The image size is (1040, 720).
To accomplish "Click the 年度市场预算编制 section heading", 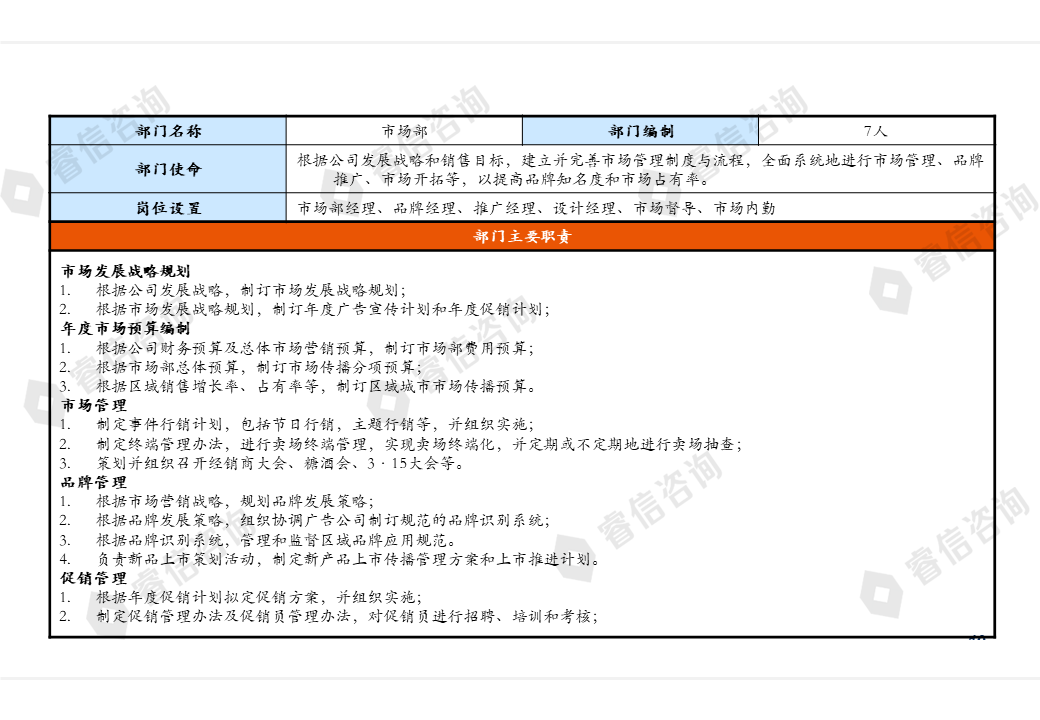I will coord(126,328).
